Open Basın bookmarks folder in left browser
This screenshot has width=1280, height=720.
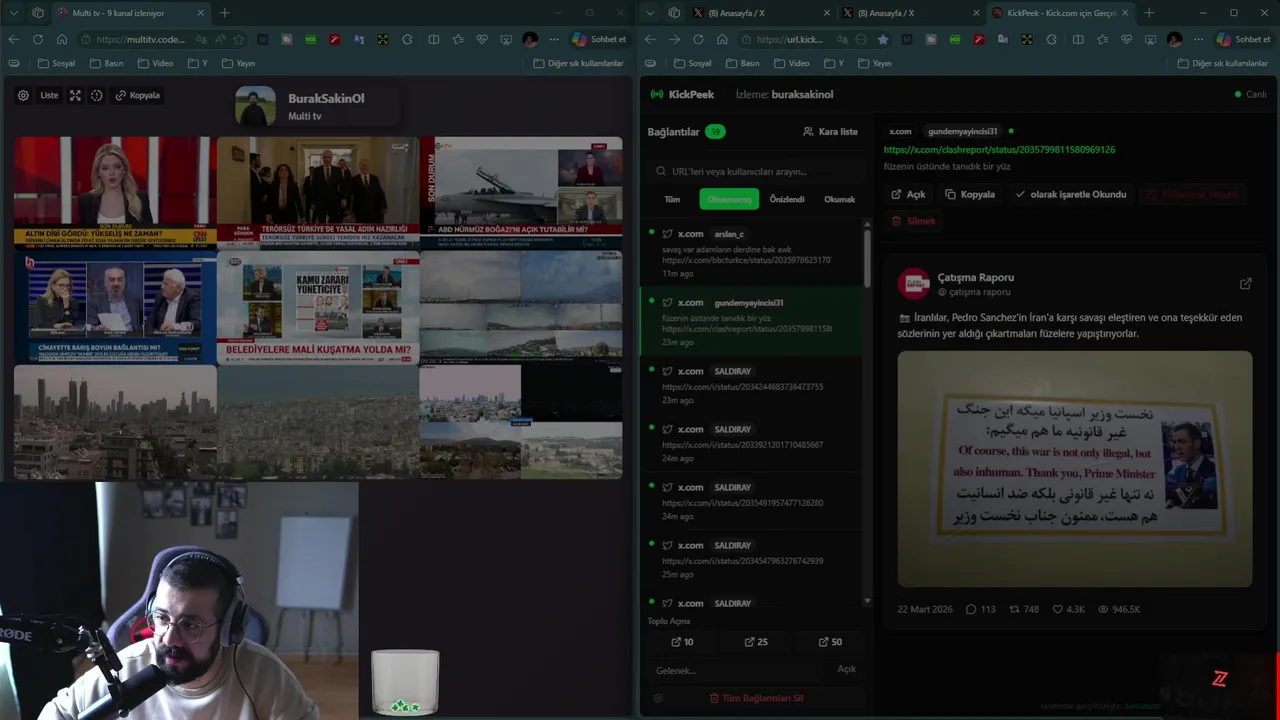(107, 63)
